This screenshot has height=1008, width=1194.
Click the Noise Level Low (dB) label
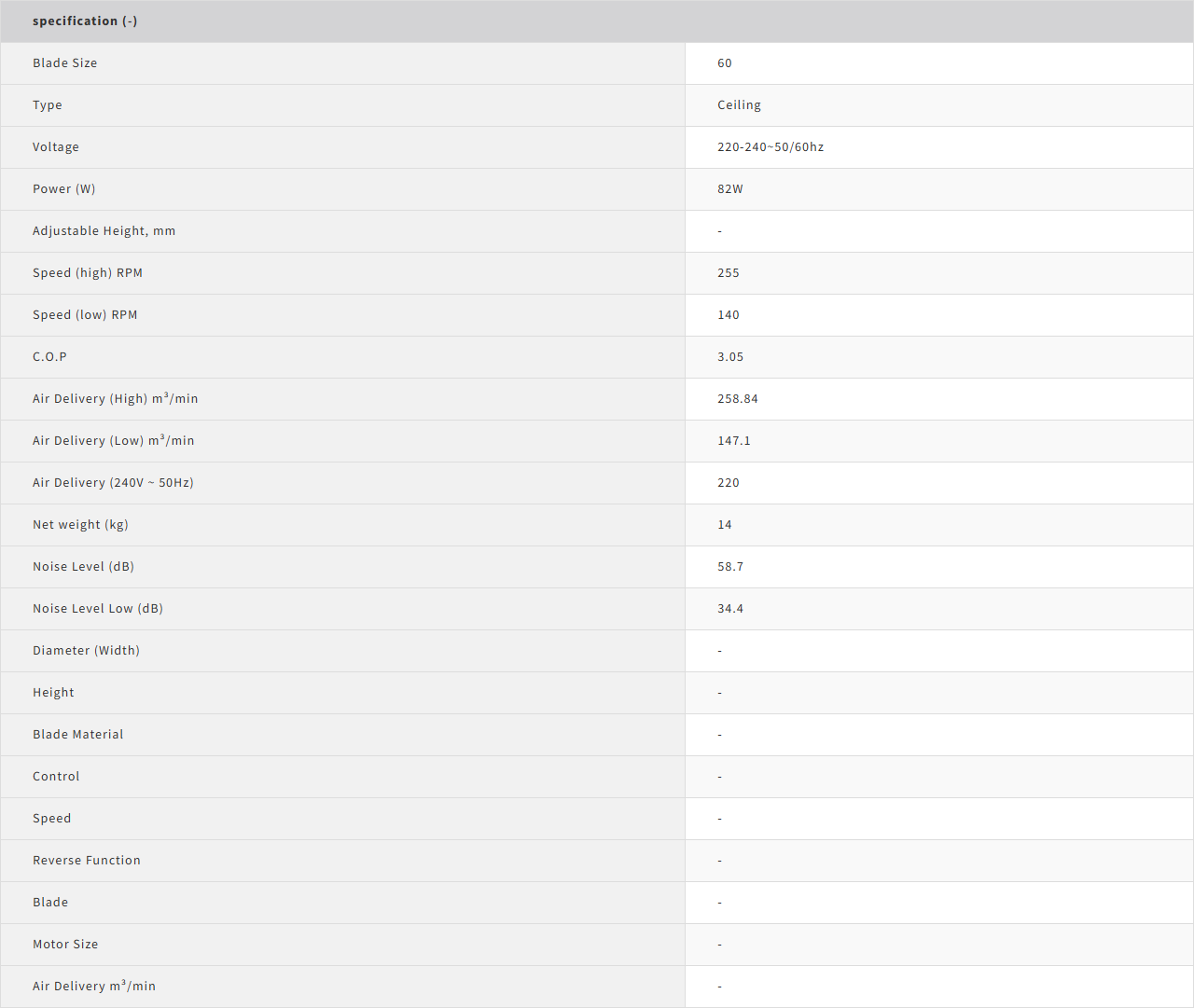point(97,609)
